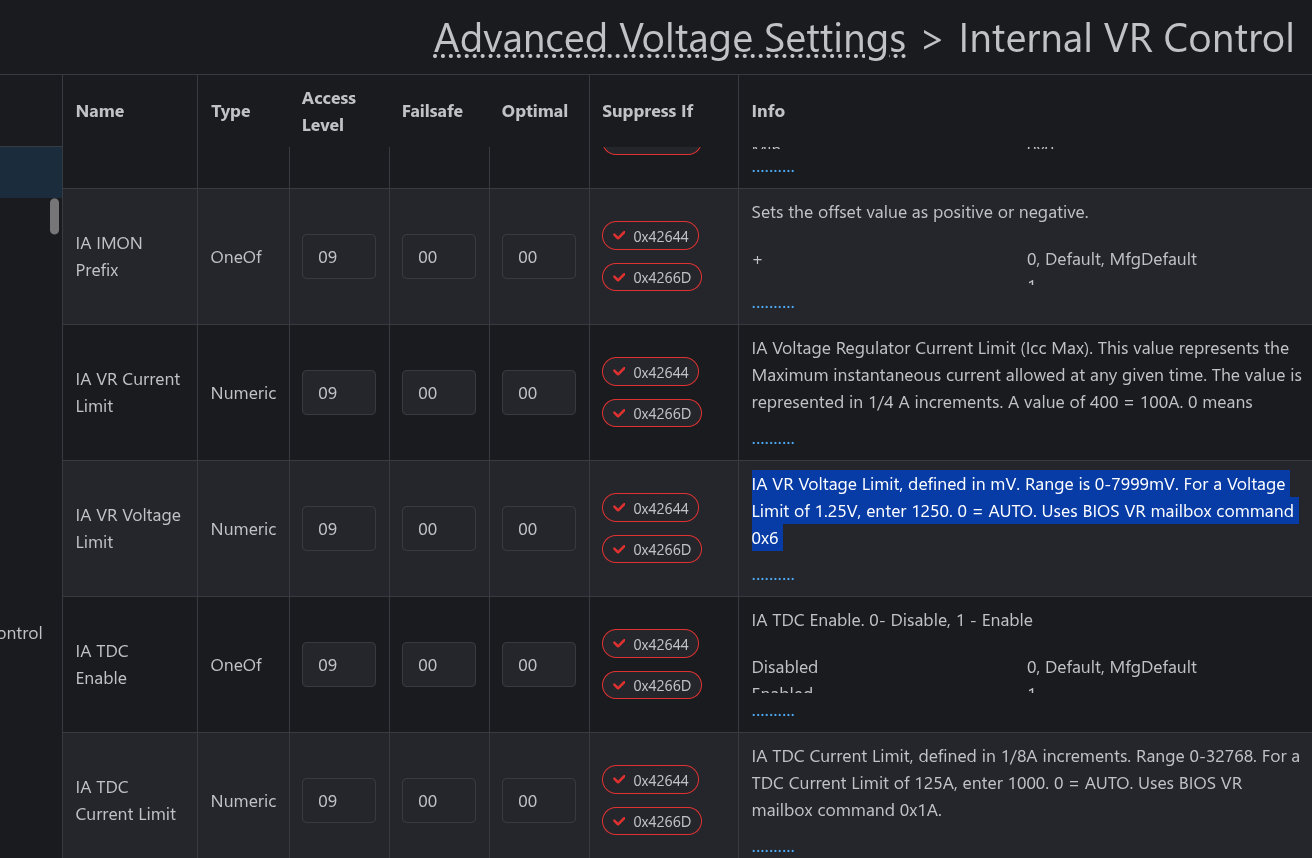Expand the dotted more-info link for IA VR Voltage Limit
Screen dimensions: 1312x858
pos(773,577)
